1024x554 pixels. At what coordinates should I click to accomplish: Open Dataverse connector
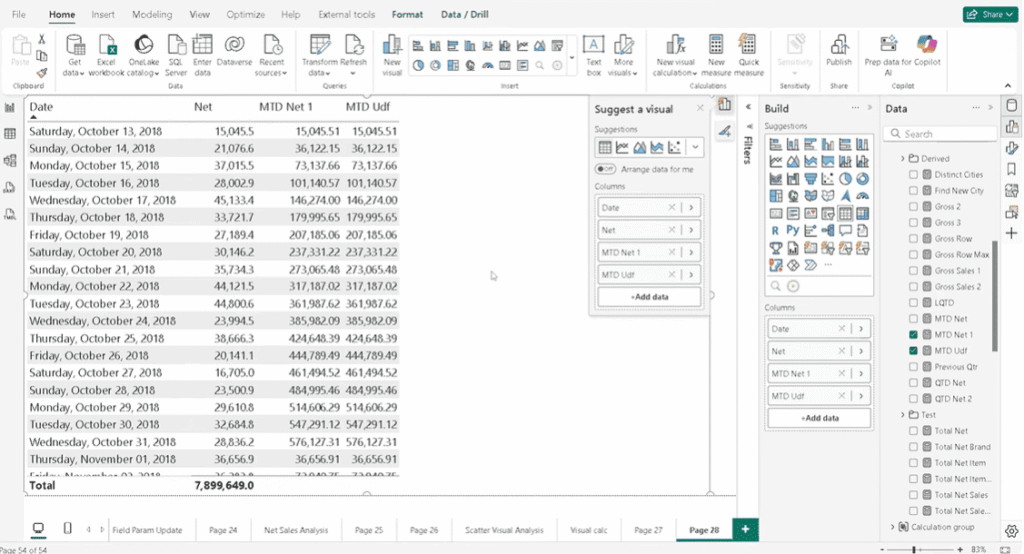click(234, 50)
